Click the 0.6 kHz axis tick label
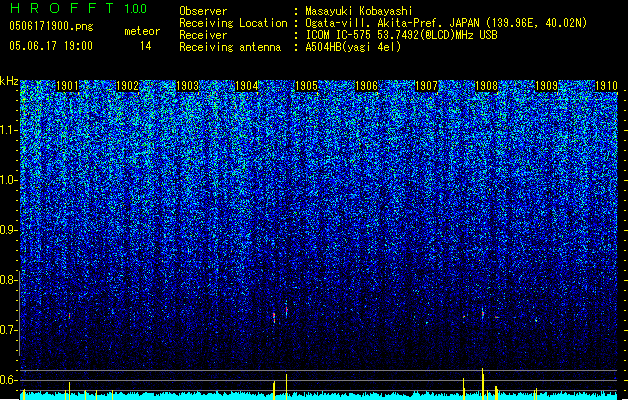This screenshot has height=400, width=629. 9,380
